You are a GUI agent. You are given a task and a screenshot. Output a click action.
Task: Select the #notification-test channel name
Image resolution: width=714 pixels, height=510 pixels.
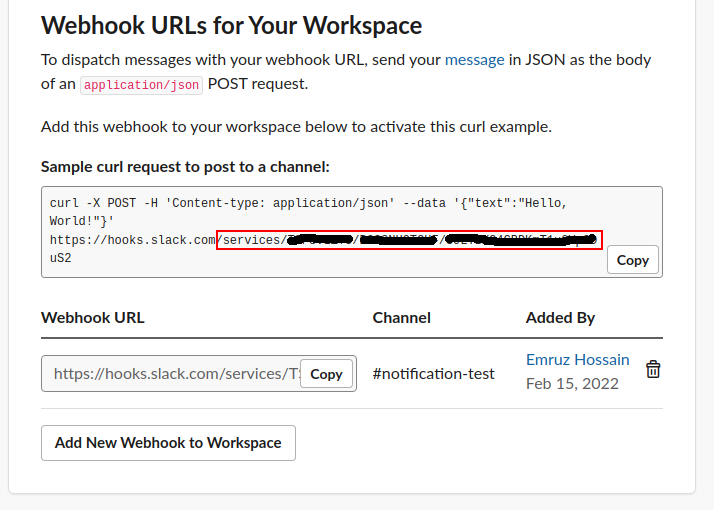point(433,373)
